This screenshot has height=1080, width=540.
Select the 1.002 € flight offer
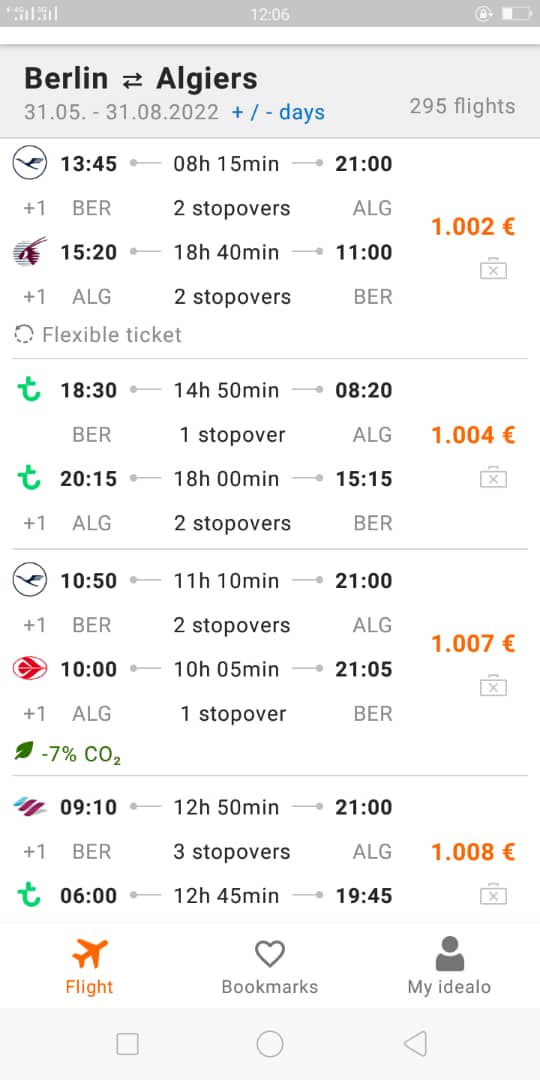pos(270,249)
